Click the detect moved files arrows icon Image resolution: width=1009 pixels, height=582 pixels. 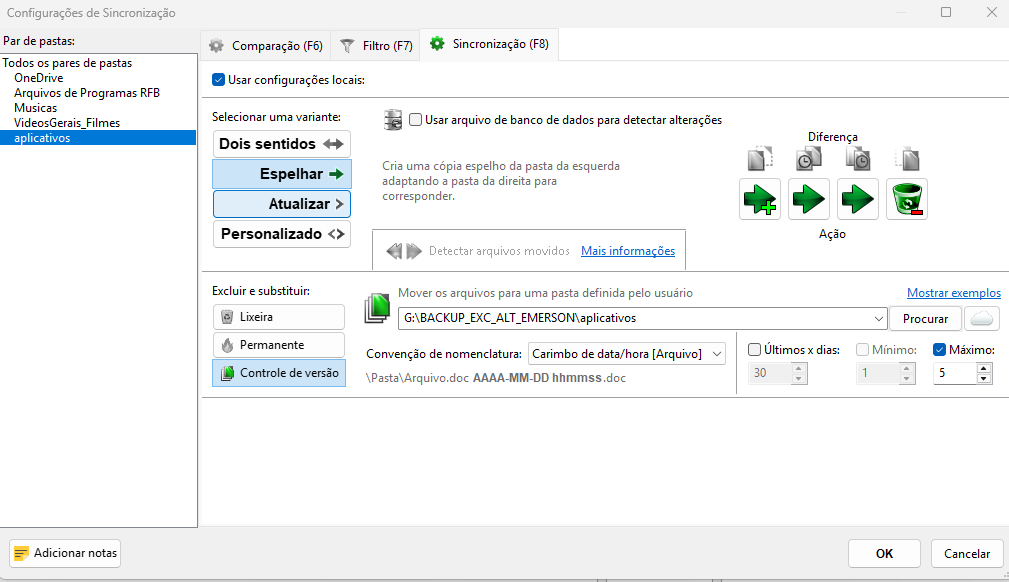404,251
